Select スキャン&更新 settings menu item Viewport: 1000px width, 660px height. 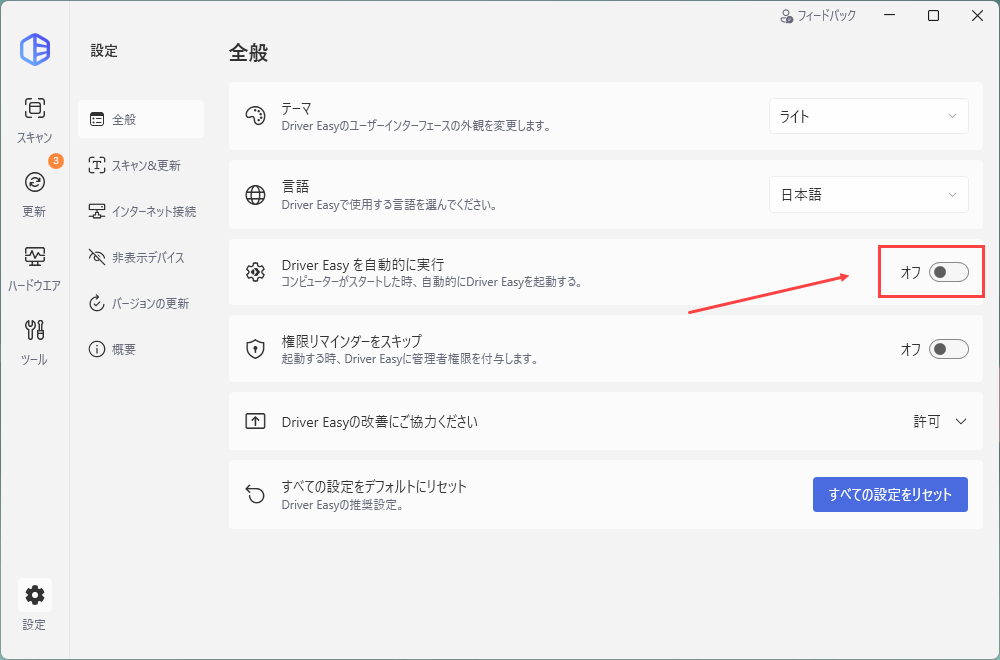[141, 165]
